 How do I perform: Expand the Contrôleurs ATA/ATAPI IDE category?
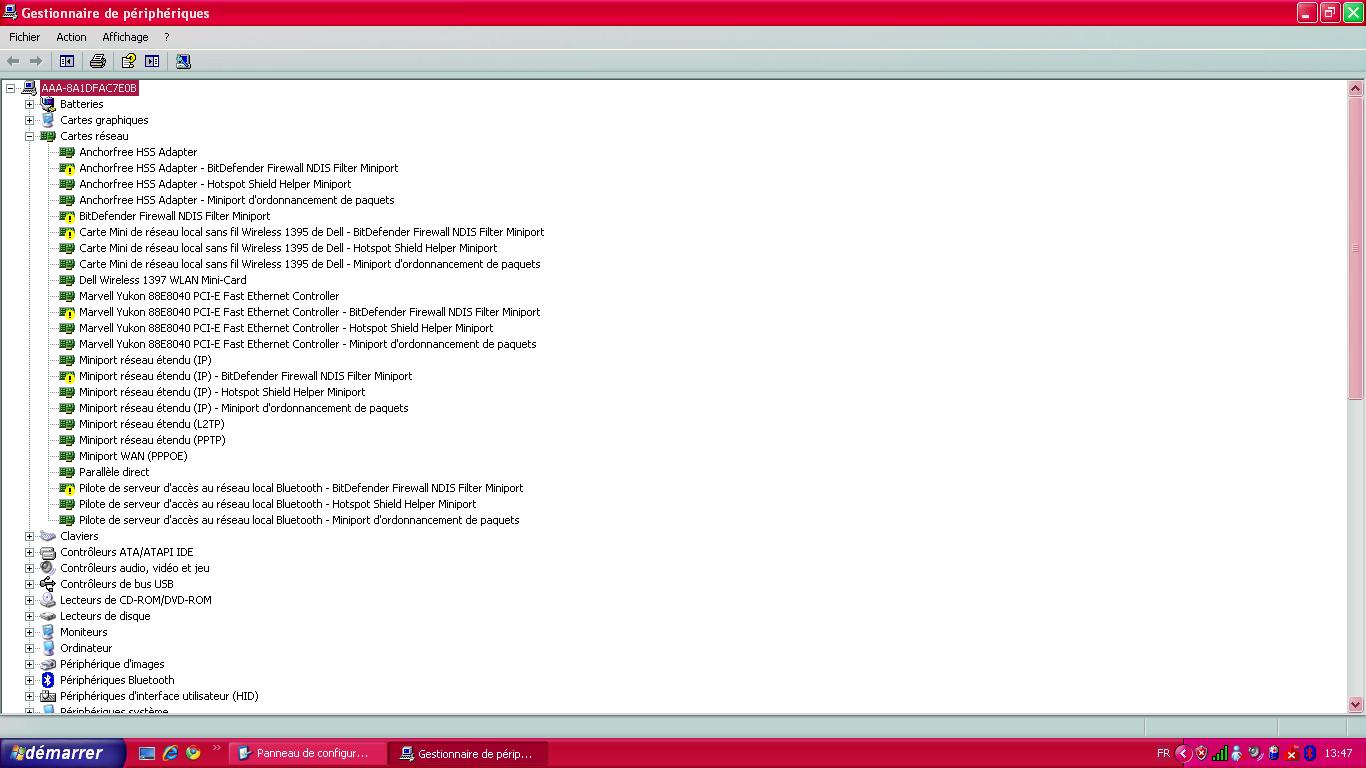click(x=29, y=552)
